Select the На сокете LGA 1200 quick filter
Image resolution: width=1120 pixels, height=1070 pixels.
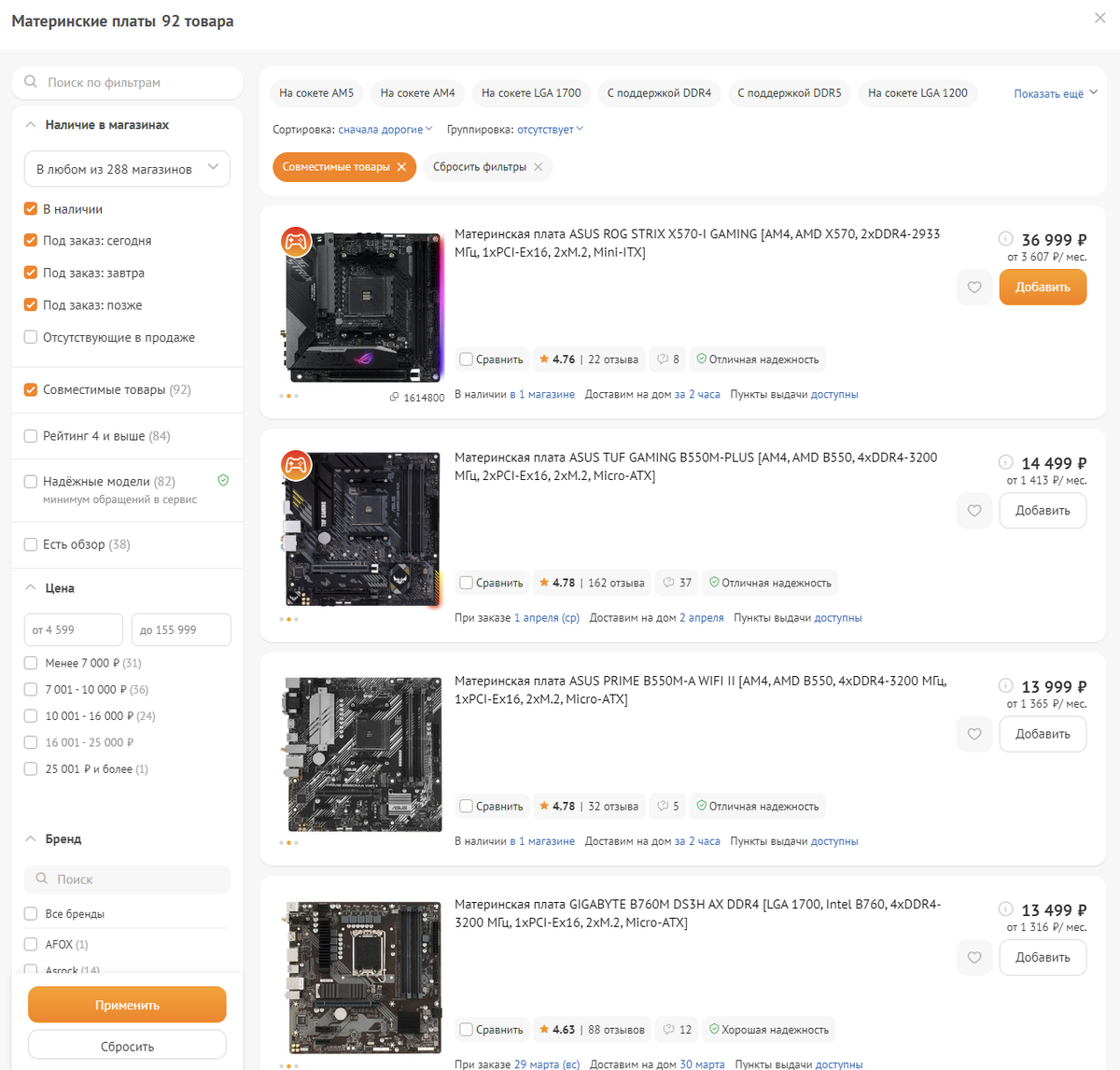point(917,93)
